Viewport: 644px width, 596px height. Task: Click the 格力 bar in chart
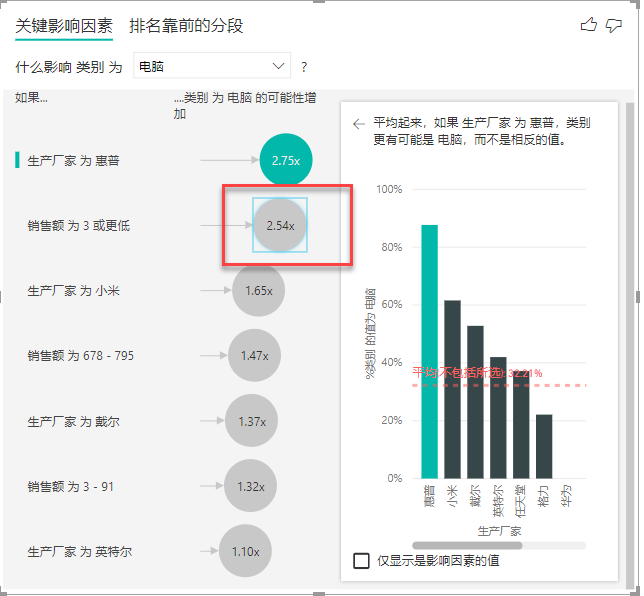pos(544,446)
